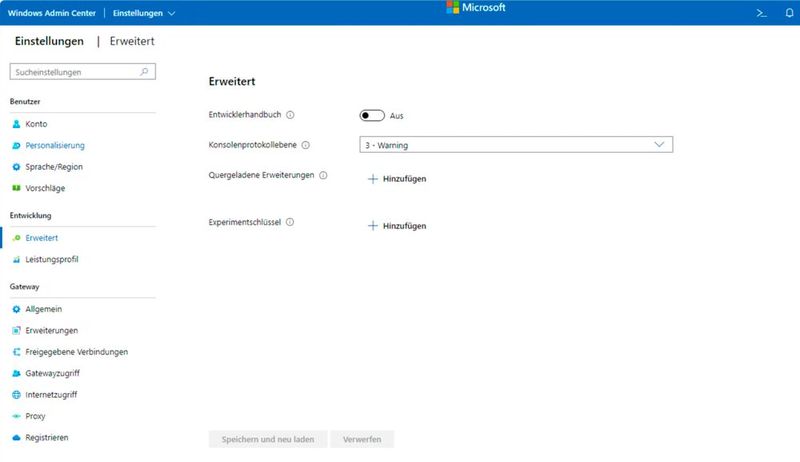Image resolution: width=800 pixels, height=462 pixels.
Task: Add an Experimentschlüssel via Hinzufügen
Action: [397, 226]
